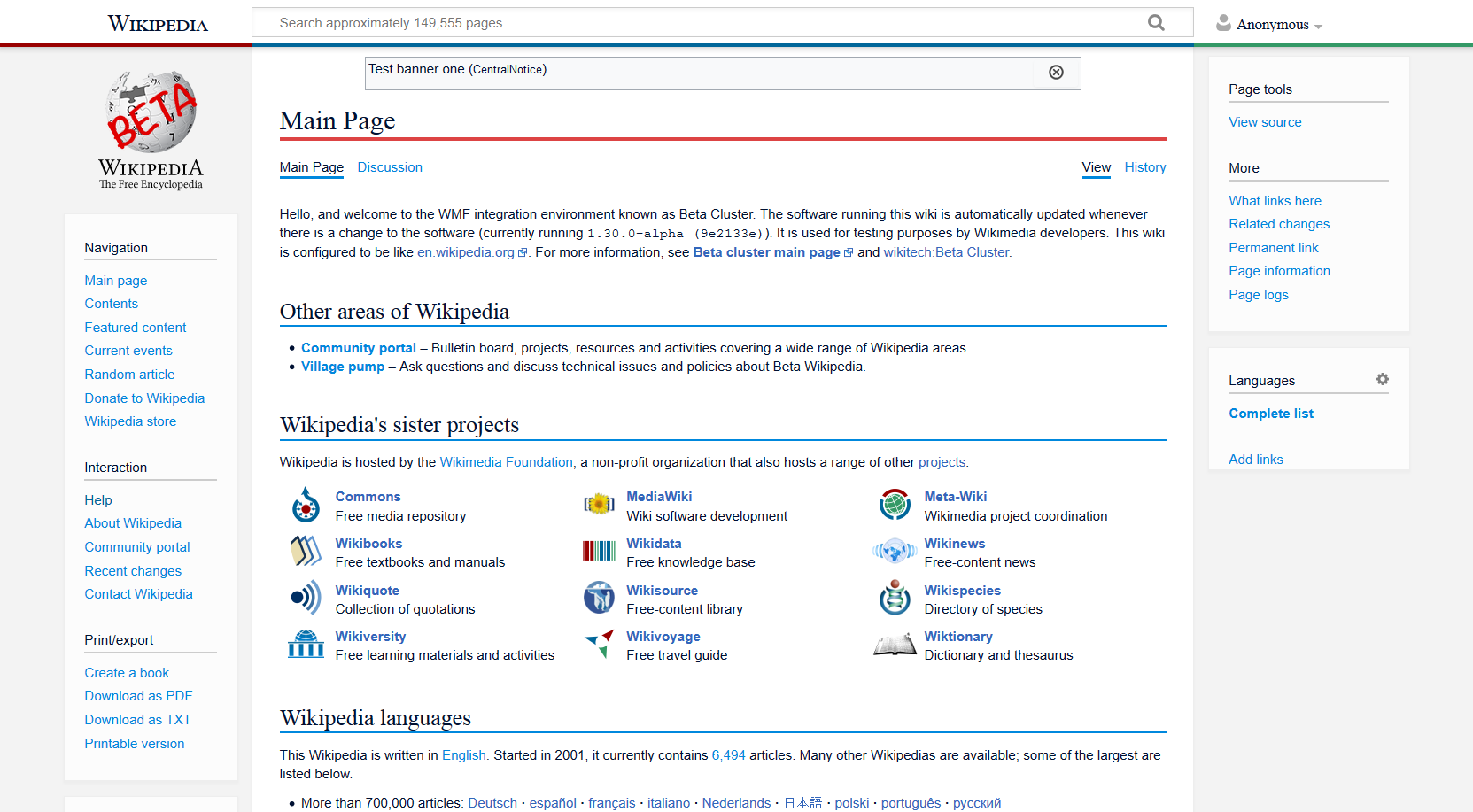
Task: Open Community portal in sidebar
Action: tap(137, 547)
